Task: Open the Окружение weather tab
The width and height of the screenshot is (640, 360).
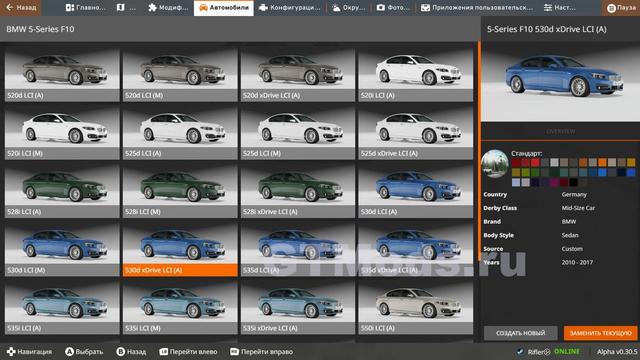Action: (348, 8)
